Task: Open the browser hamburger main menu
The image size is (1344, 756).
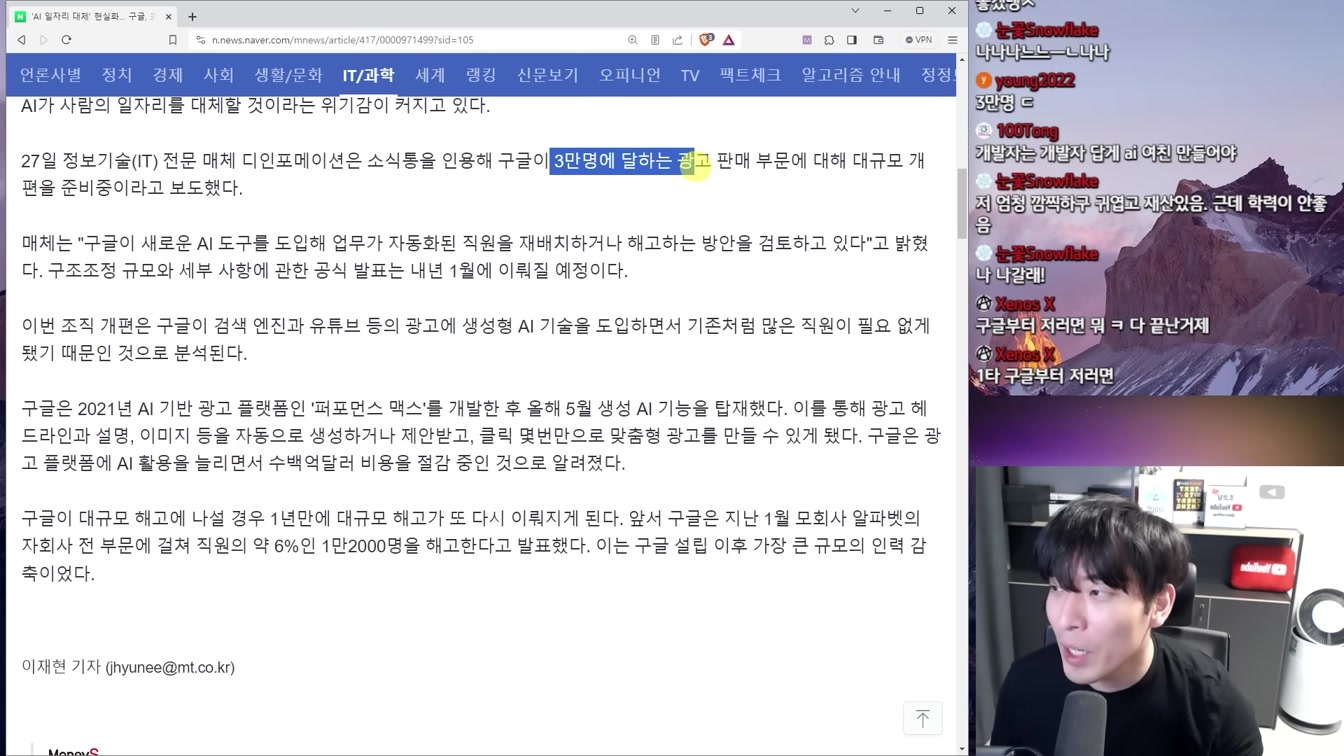Action: click(x=952, y=40)
